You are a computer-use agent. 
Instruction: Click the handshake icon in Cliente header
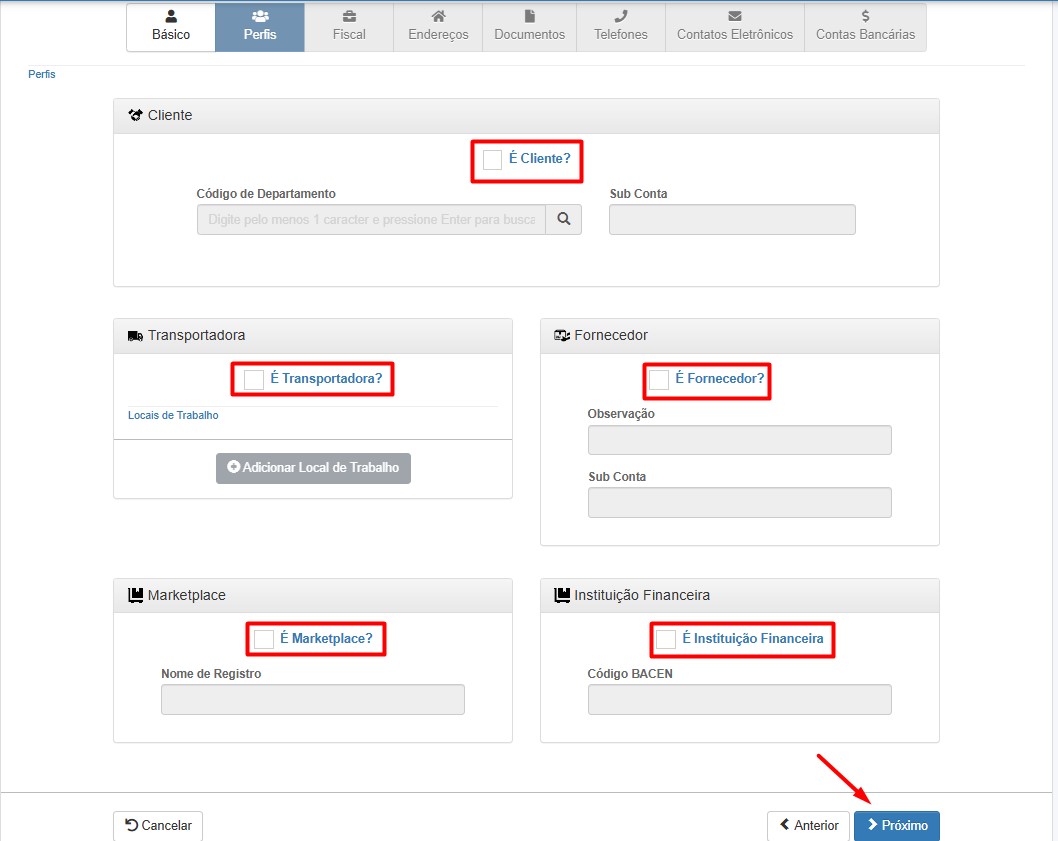point(136,115)
